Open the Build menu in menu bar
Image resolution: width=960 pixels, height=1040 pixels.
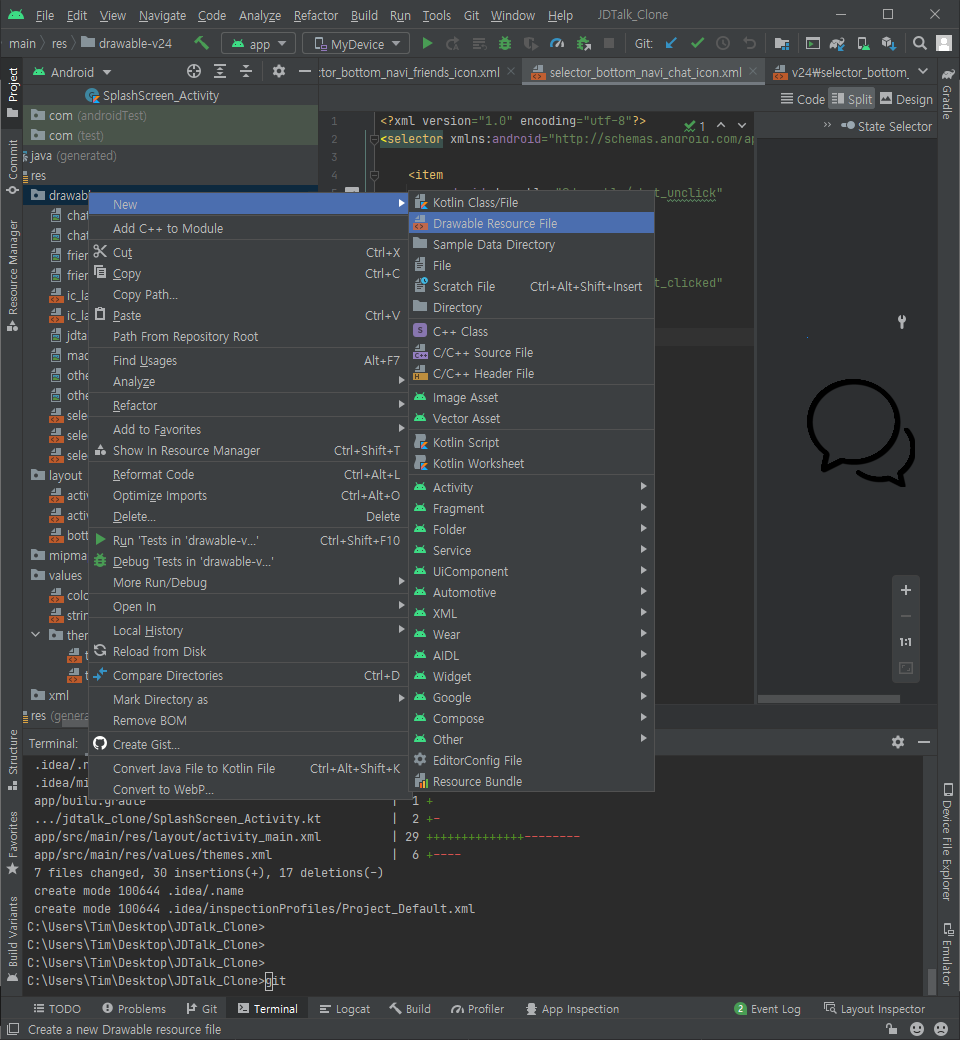pos(364,15)
